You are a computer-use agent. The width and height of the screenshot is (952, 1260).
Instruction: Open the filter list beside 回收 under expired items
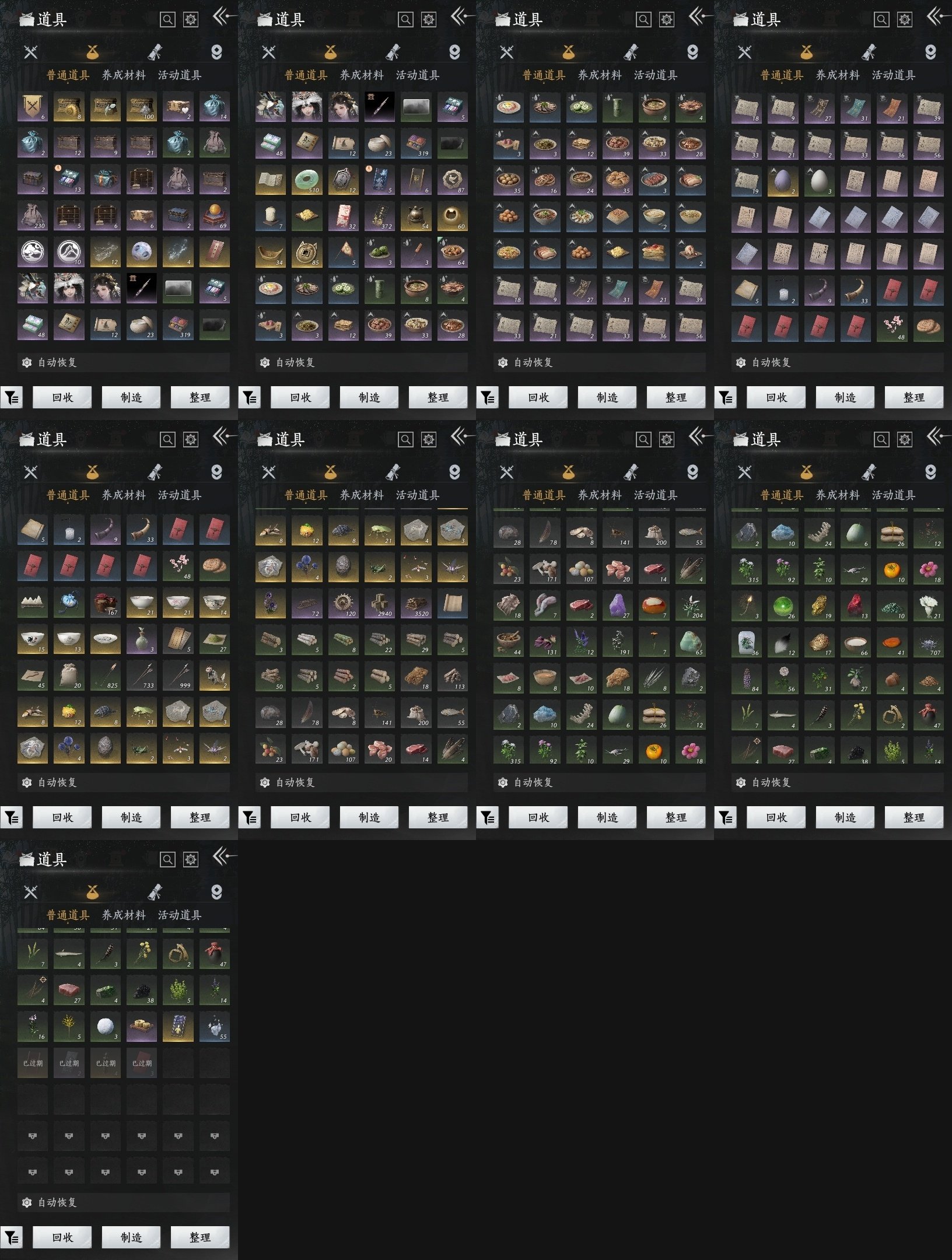click(12, 1237)
